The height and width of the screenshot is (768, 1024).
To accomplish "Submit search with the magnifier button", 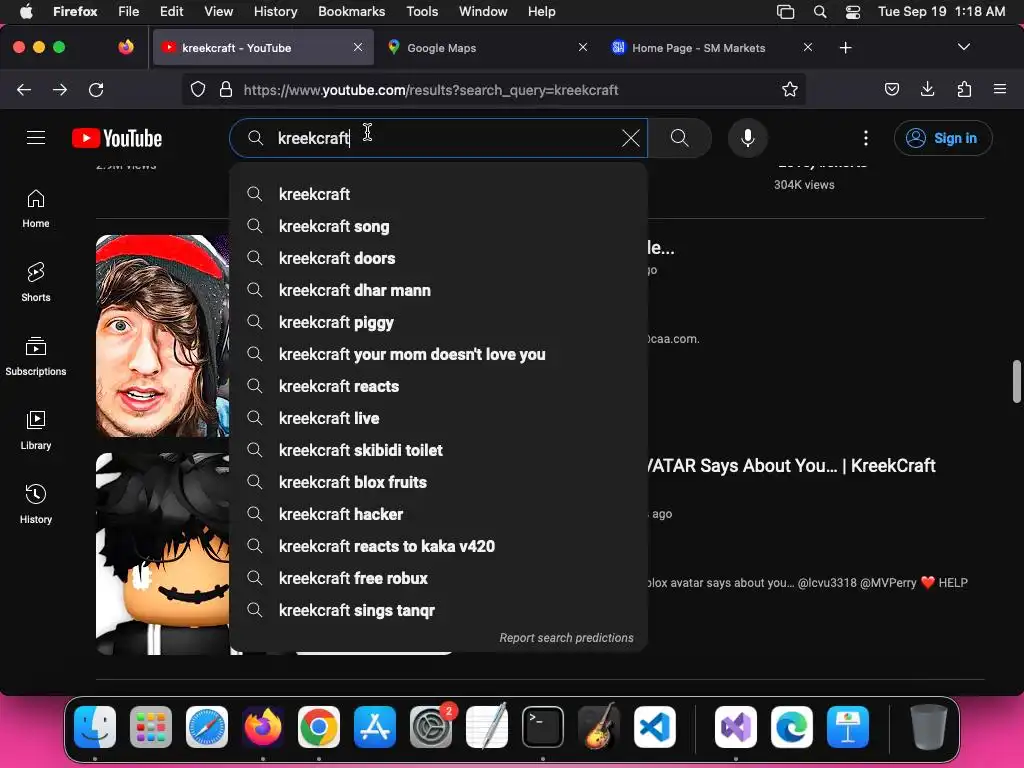I will 680,138.
